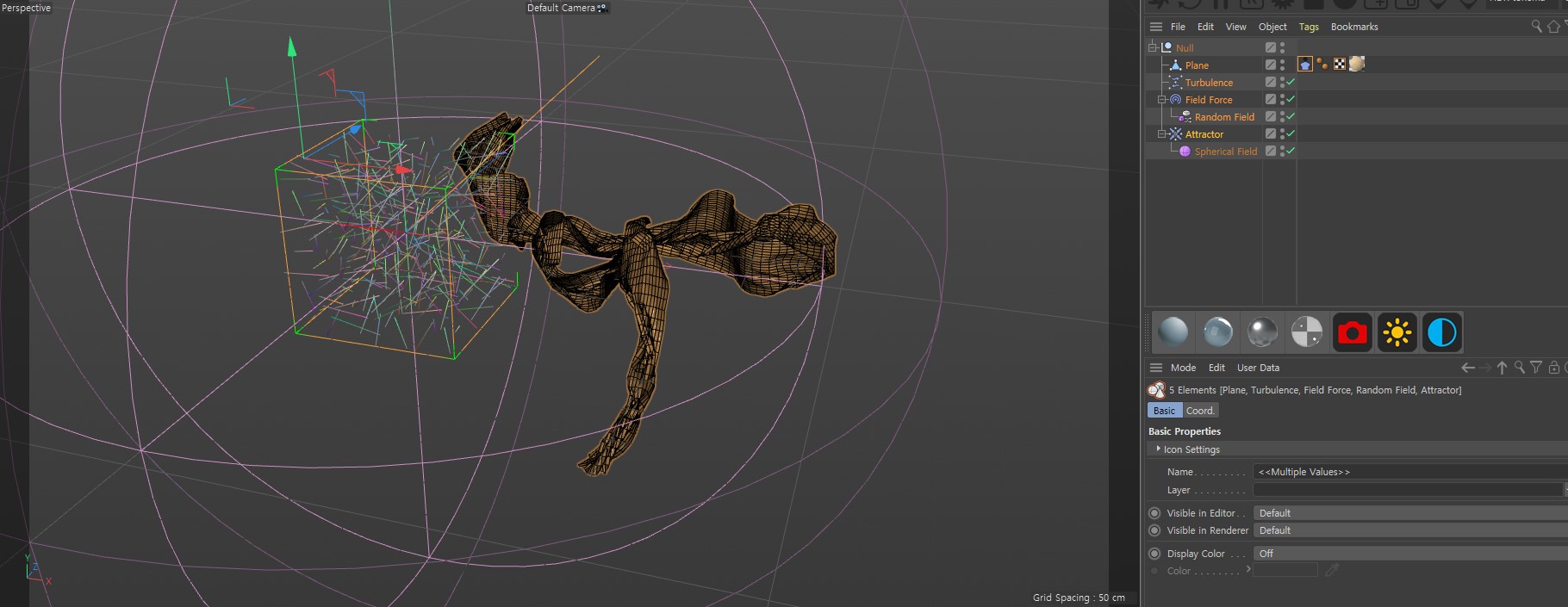Toggle the Visible in Editor animation dot
The image size is (1568, 607).
pos(1154,513)
